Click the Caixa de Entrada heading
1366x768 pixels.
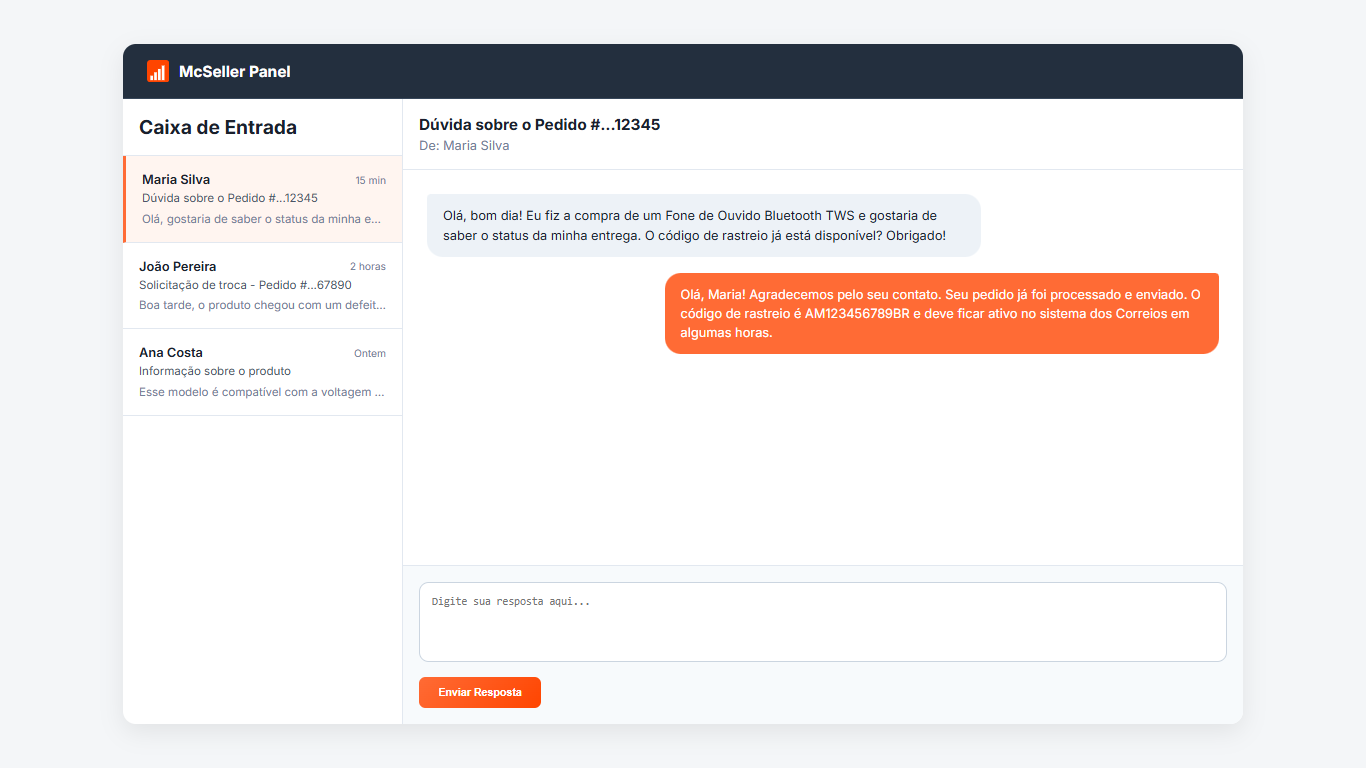[218, 127]
